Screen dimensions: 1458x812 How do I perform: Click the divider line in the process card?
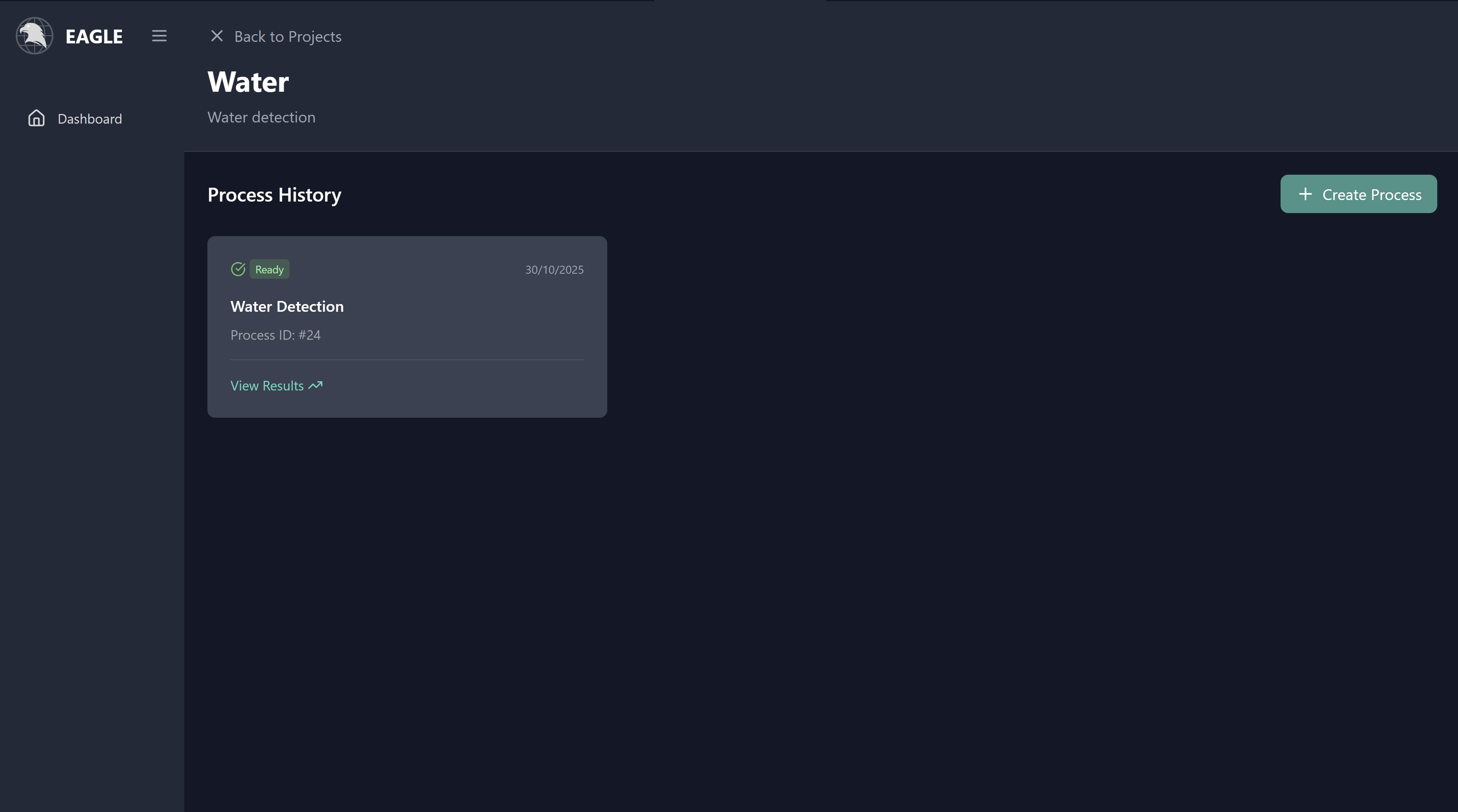(407, 360)
